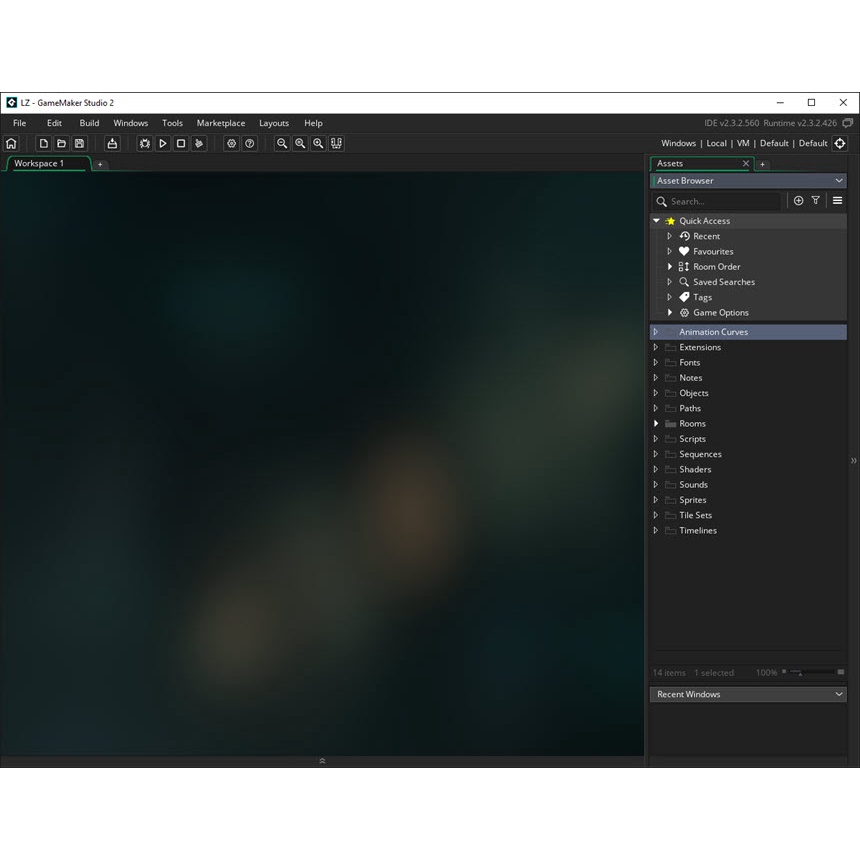Open the asset filter funnel icon
This screenshot has width=860, height=860.
pos(816,200)
